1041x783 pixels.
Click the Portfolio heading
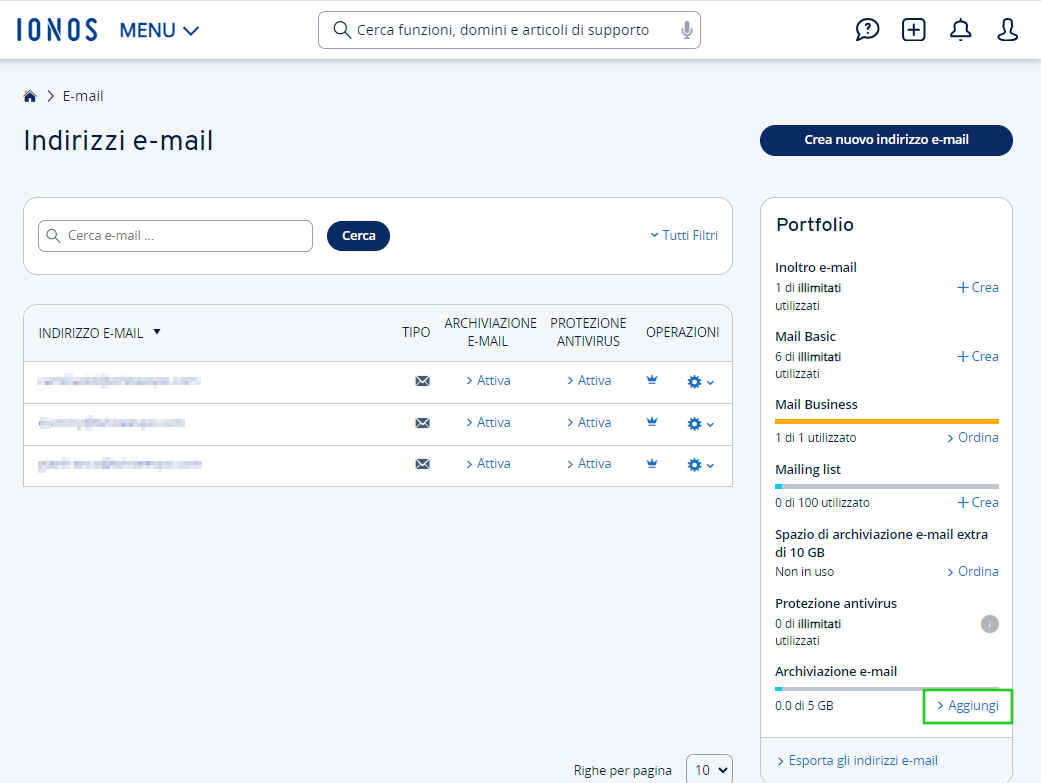pos(815,224)
